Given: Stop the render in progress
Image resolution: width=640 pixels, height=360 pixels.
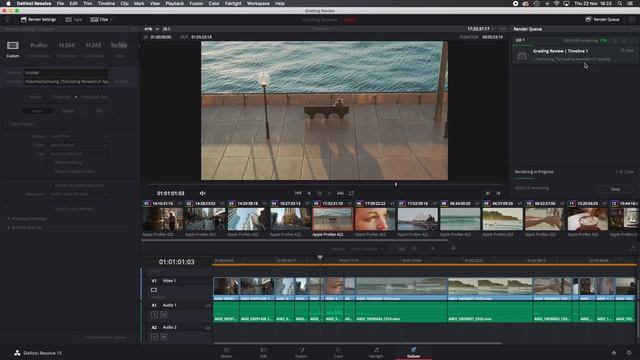Looking at the screenshot, I should pos(616,189).
